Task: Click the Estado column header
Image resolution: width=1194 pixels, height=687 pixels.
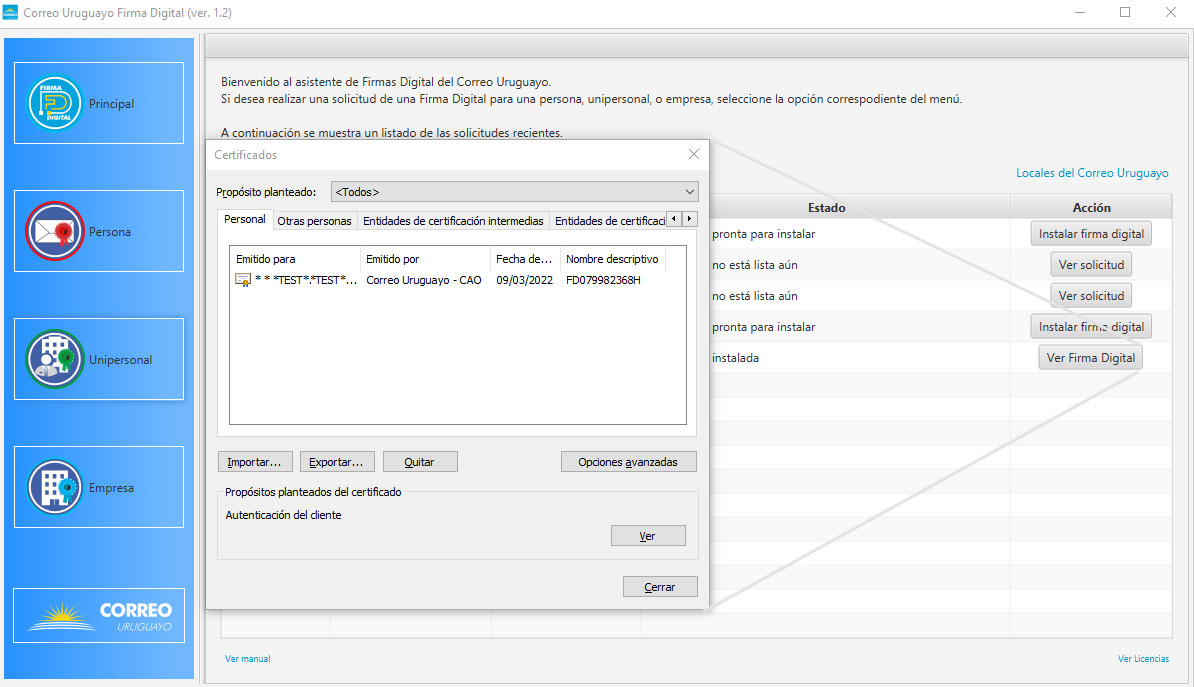Action: pos(827,207)
